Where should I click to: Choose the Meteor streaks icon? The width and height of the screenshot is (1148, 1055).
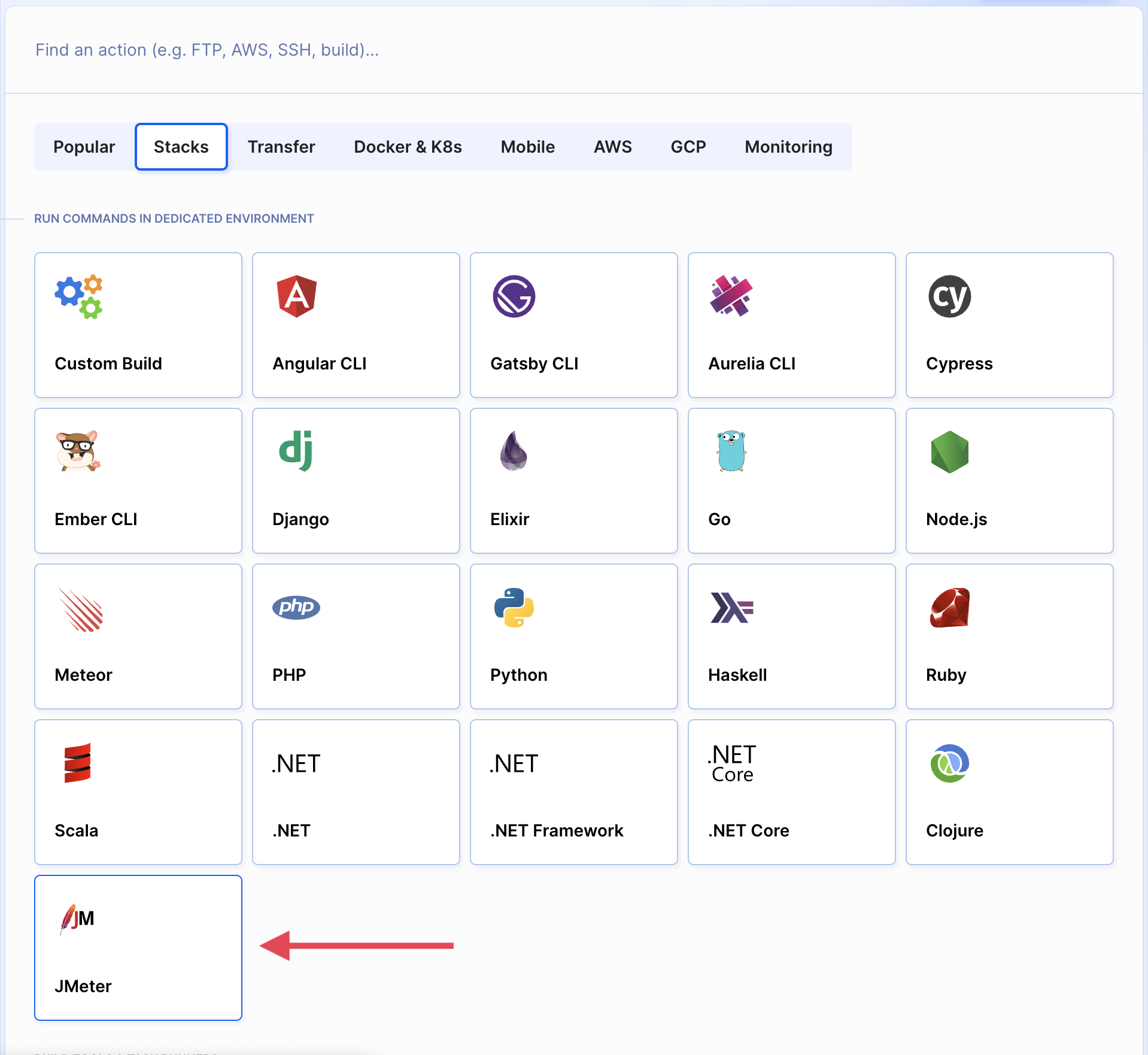pyautogui.click(x=80, y=609)
